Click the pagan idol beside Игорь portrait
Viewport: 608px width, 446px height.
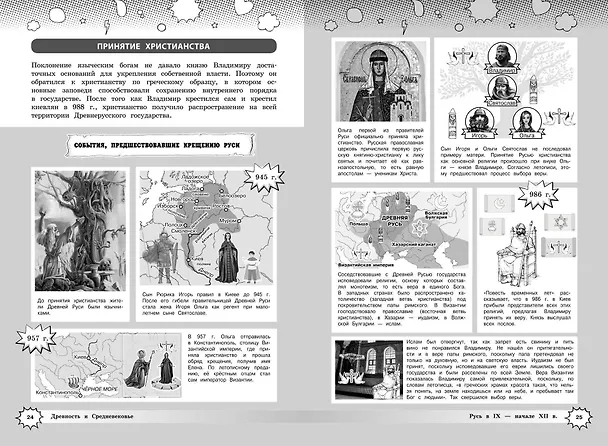[x=452, y=123]
